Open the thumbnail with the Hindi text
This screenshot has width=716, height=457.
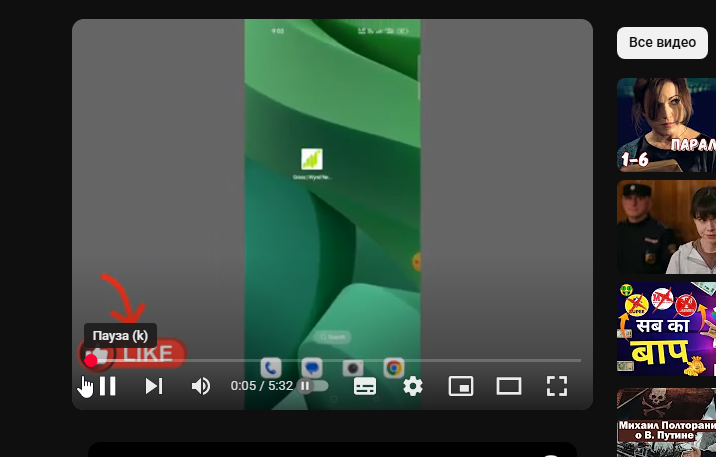tap(666, 329)
